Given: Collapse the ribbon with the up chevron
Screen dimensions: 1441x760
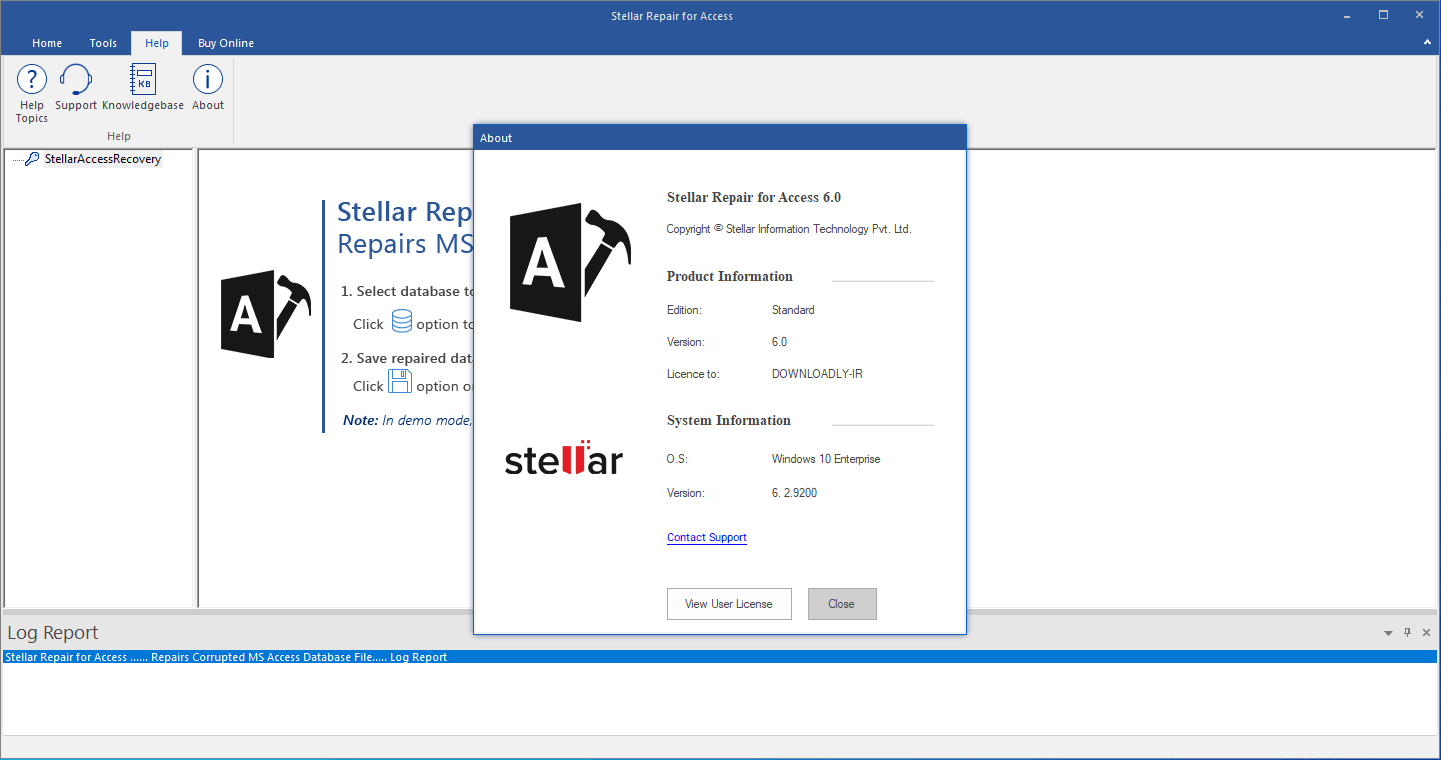Looking at the screenshot, I should point(1426,42).
